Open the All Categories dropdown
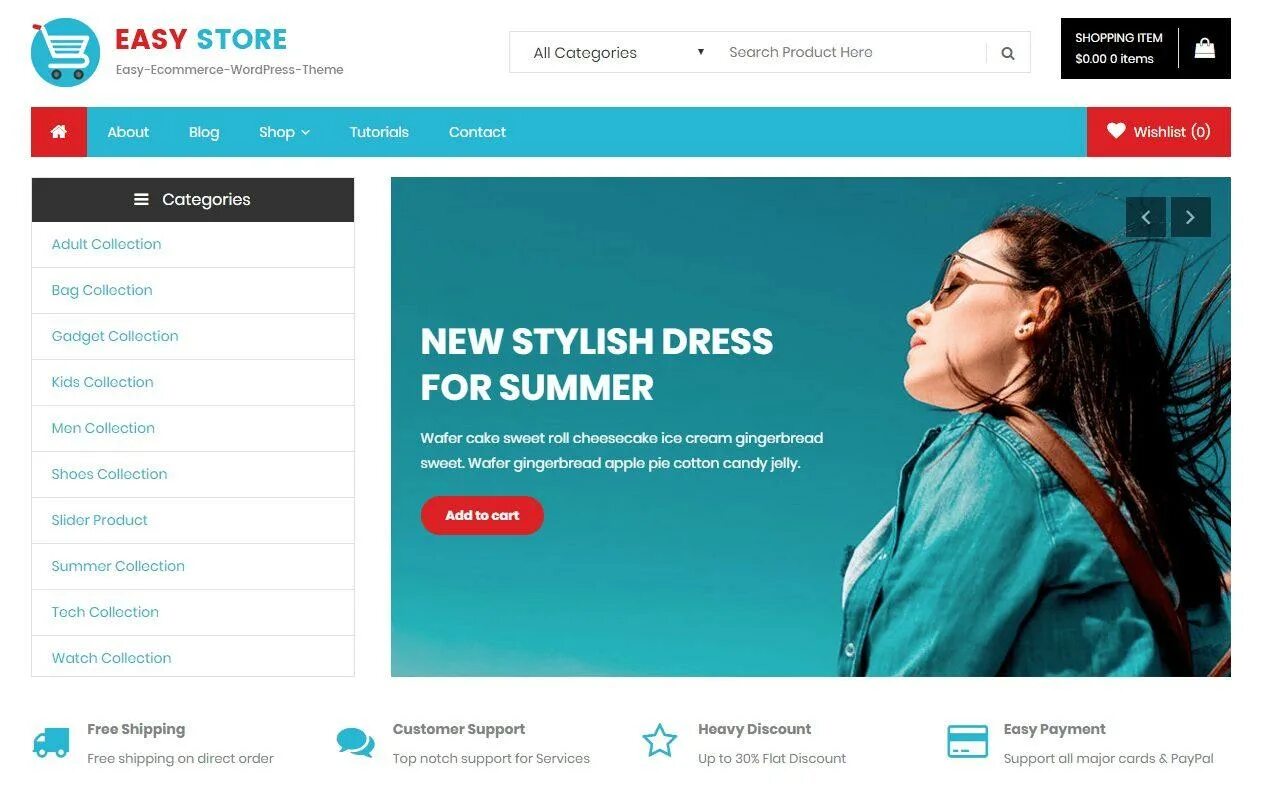 [x=617, y=53]
